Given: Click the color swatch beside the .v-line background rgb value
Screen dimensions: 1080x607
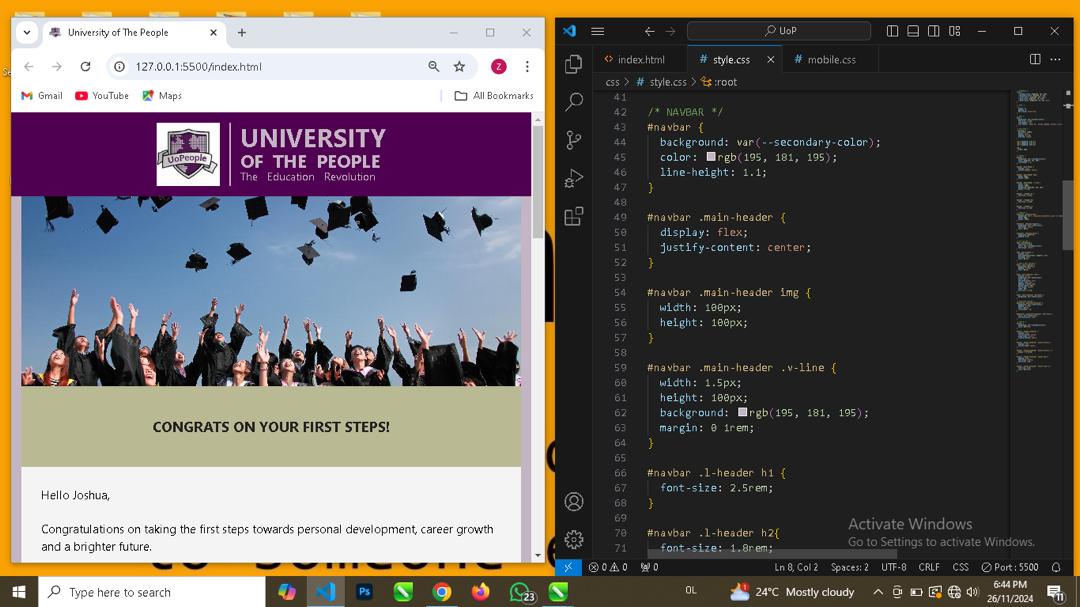Looking at the screenshot, I should tap(743, 412).
